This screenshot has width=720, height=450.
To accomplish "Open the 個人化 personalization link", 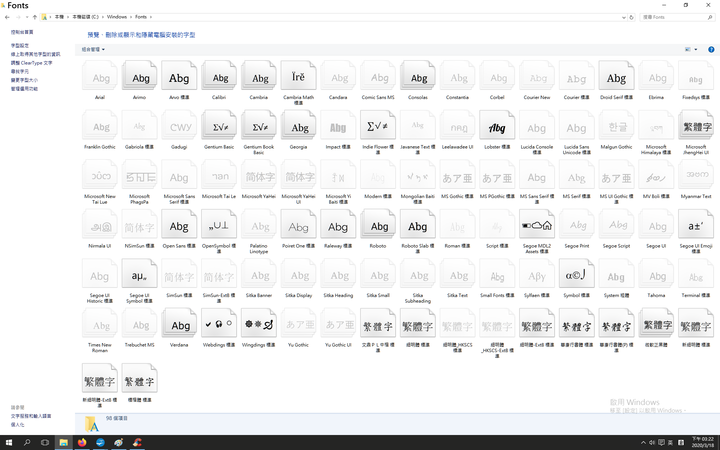I will 17,425.
